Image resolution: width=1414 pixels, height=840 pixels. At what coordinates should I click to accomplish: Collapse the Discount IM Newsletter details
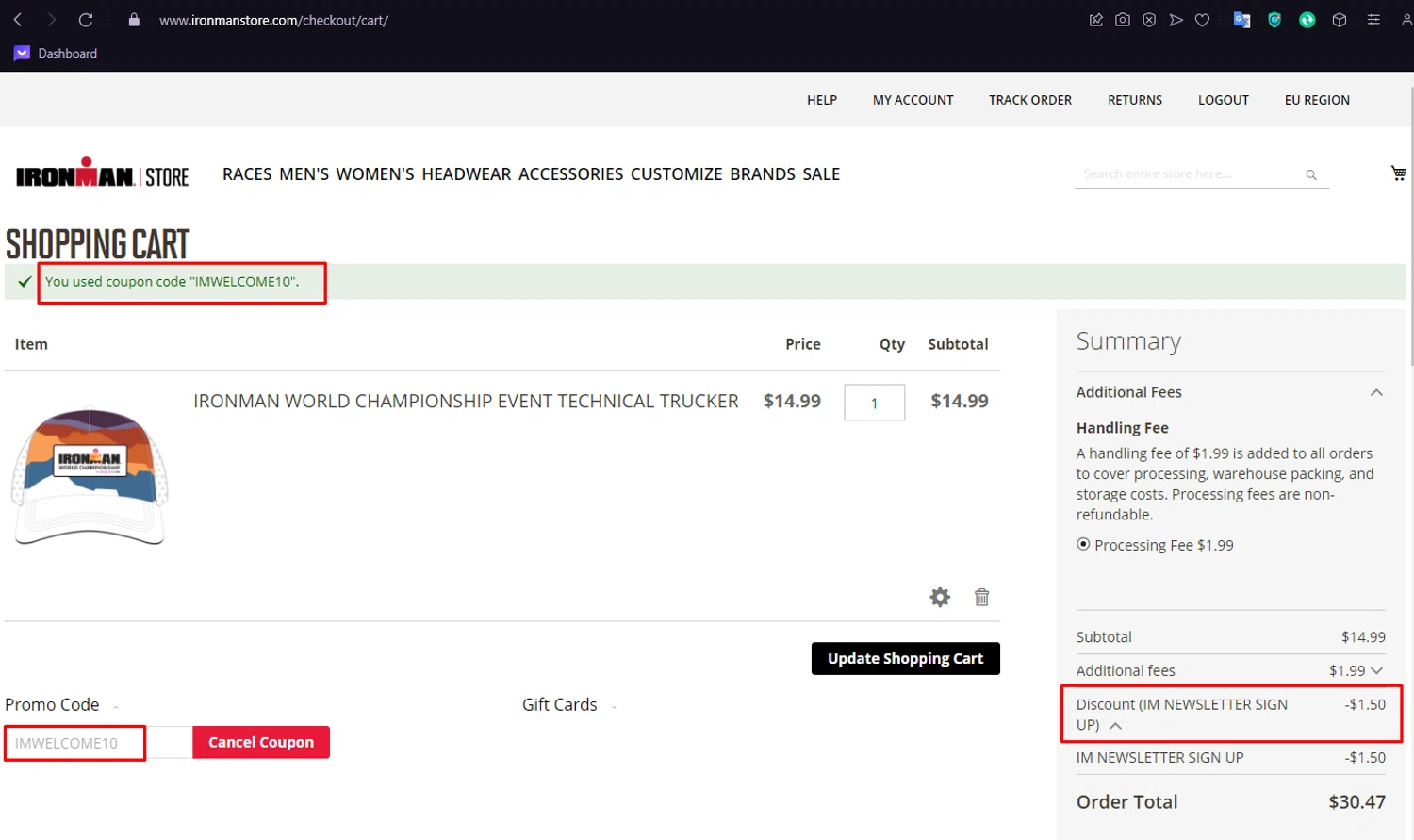1115,726
